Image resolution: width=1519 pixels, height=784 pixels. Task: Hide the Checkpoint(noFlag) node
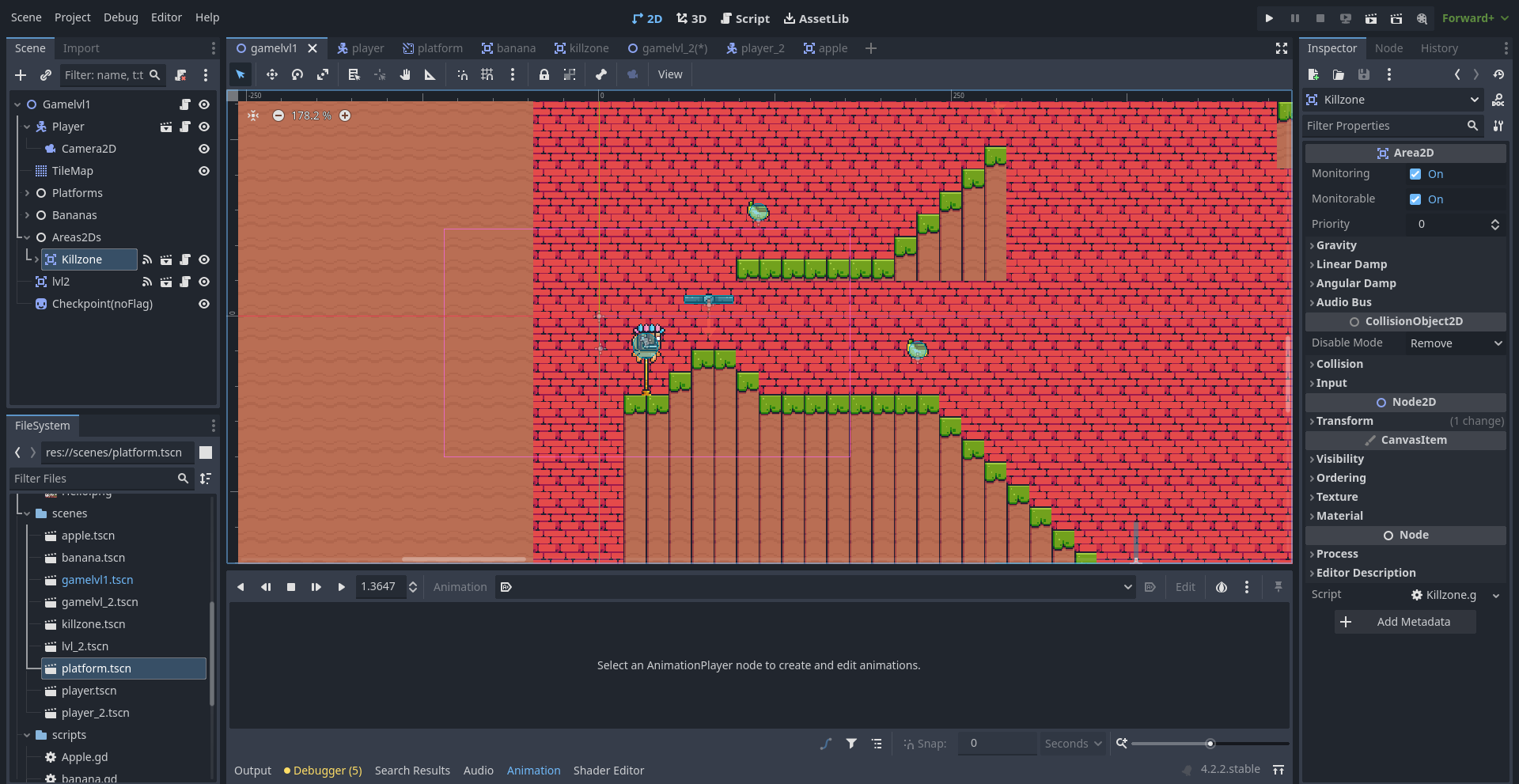click(204, 304)
